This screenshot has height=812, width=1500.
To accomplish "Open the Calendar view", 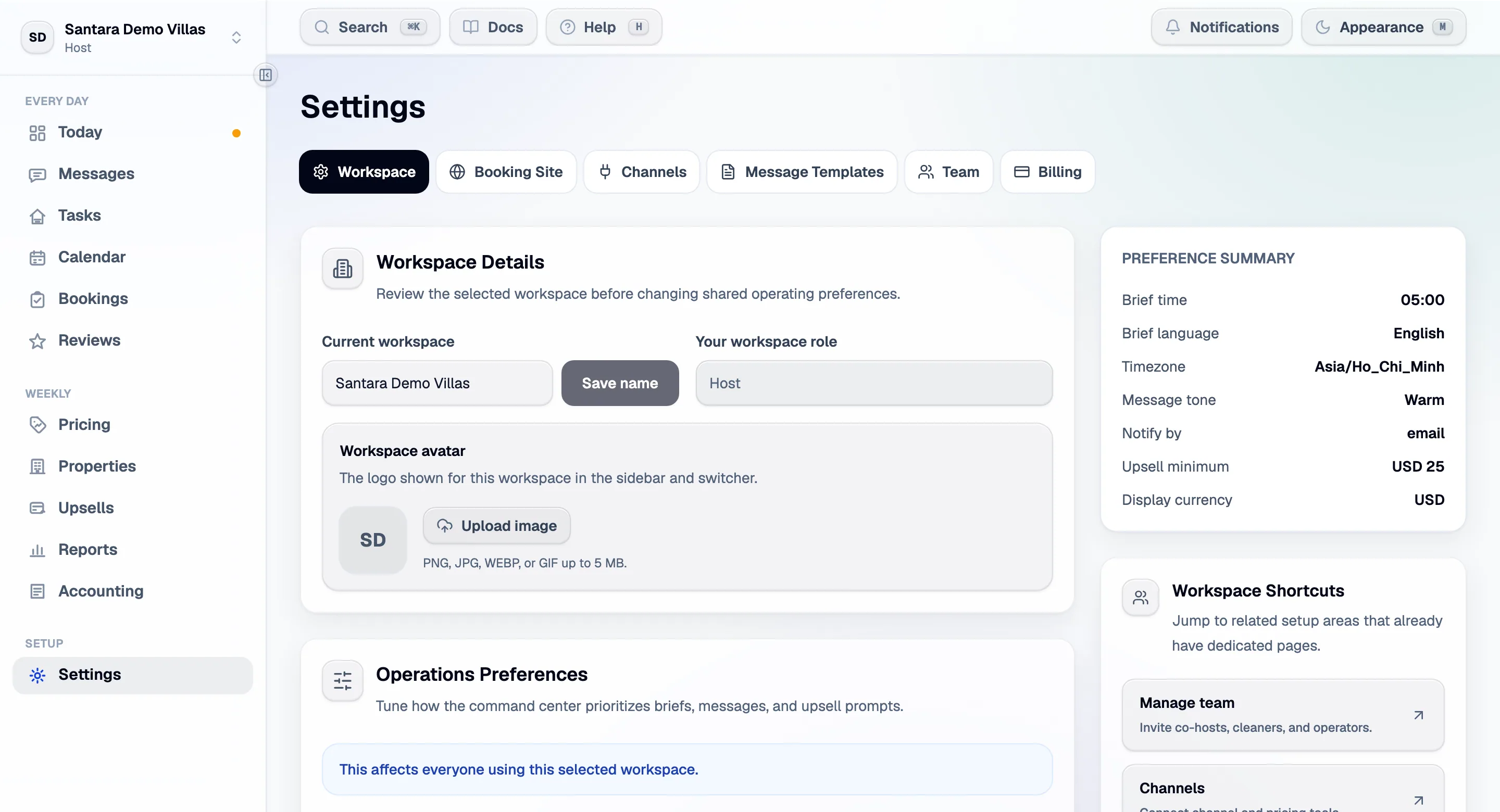I will click(x=133, y=257).
